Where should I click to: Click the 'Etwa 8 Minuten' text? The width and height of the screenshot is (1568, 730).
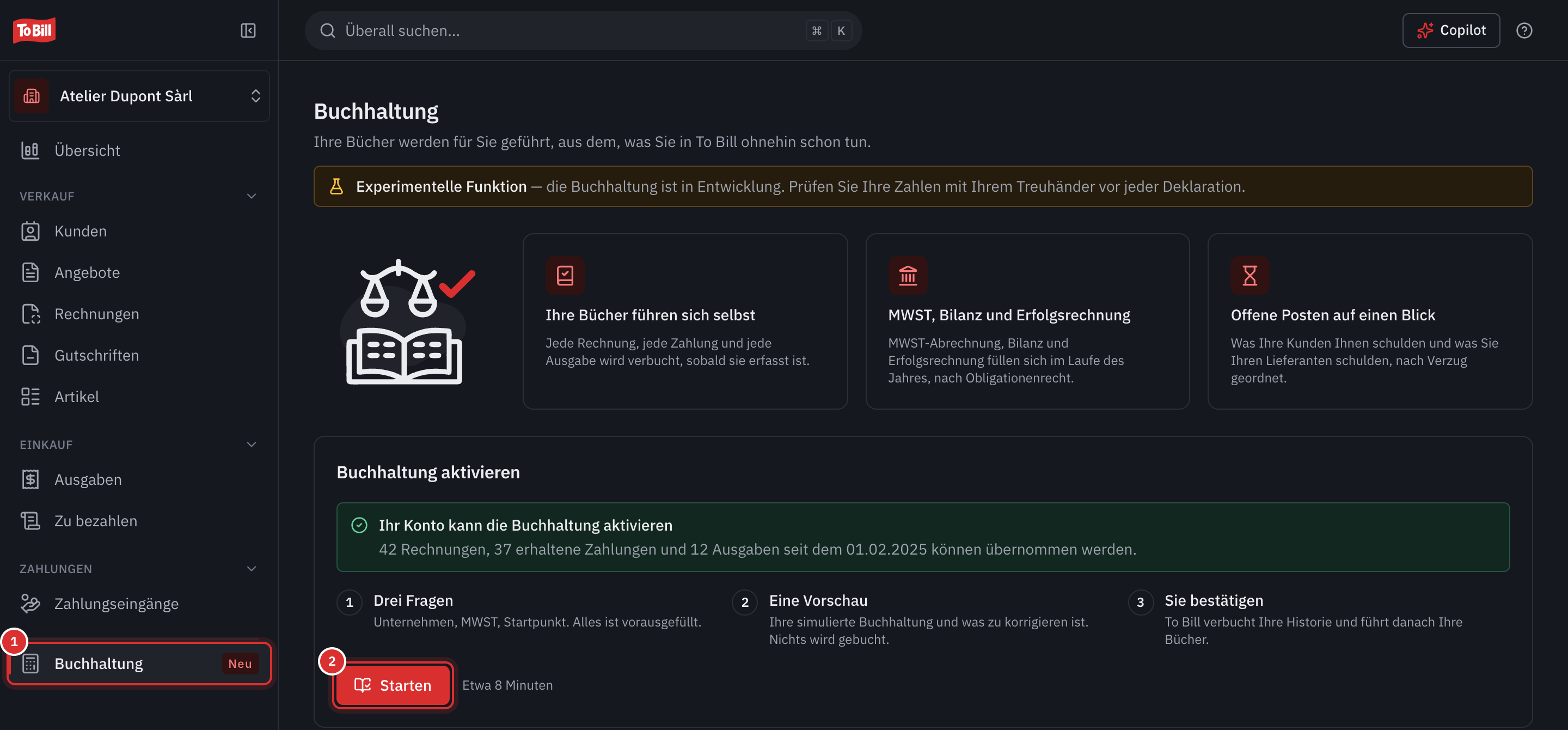coord(507,685)
